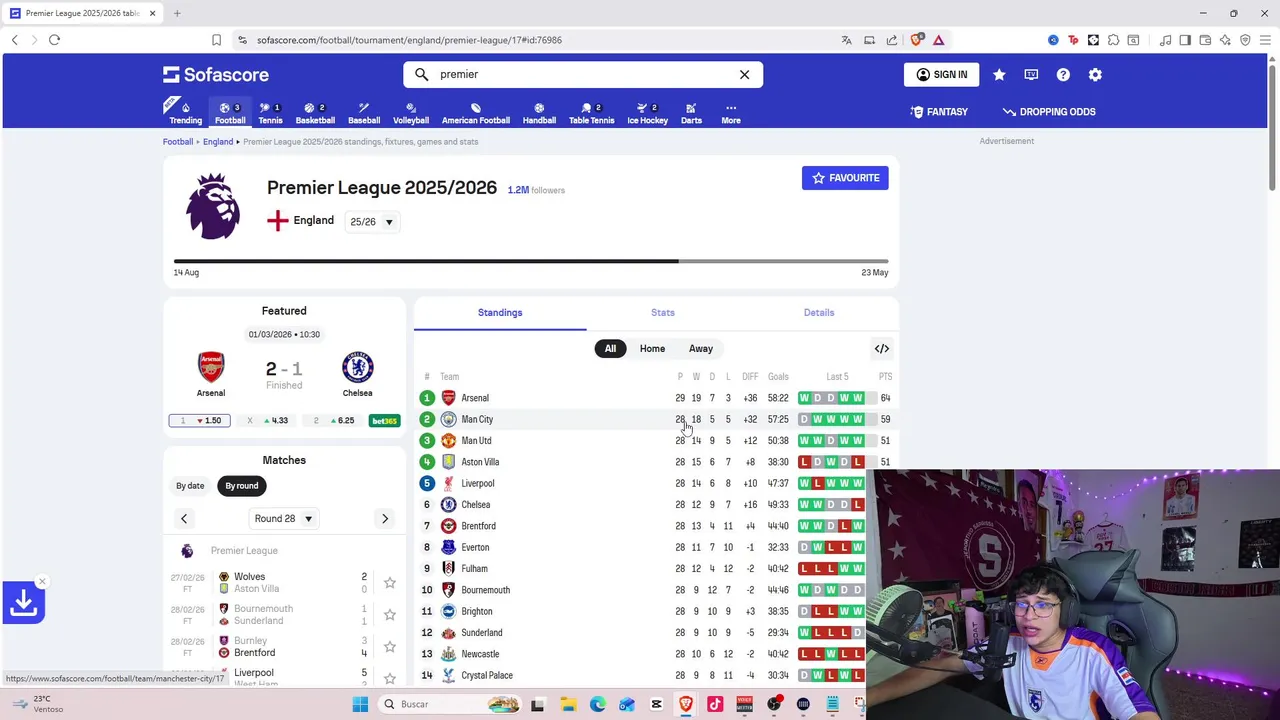Open the Ice Hockey category
1280x720 pixels.
647,113
